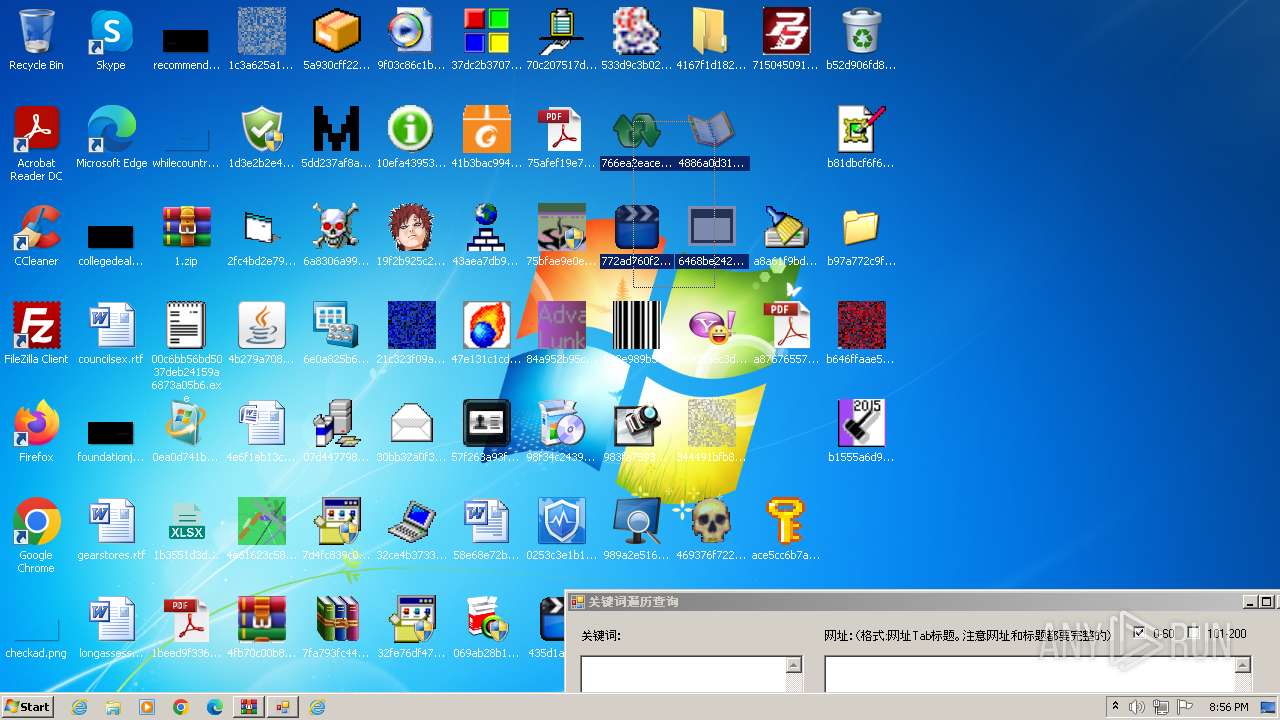Open Windows Explorer from taskbar

click(x=113, y=707)
